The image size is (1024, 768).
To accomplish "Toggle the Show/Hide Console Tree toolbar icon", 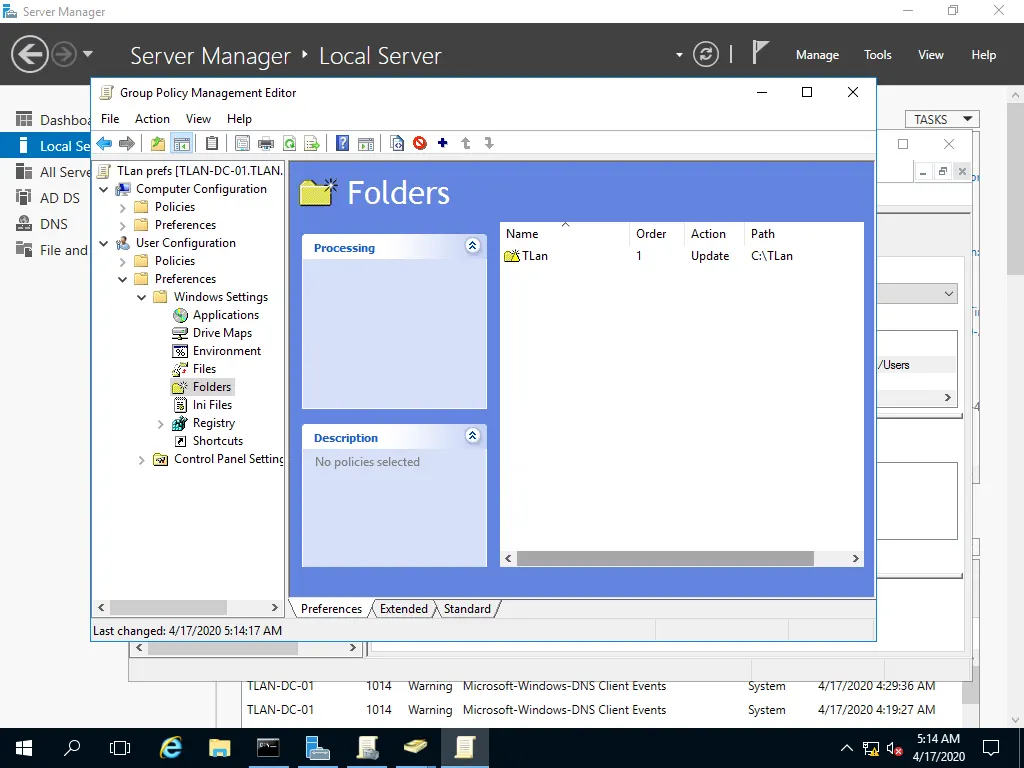I will (182, 143).
